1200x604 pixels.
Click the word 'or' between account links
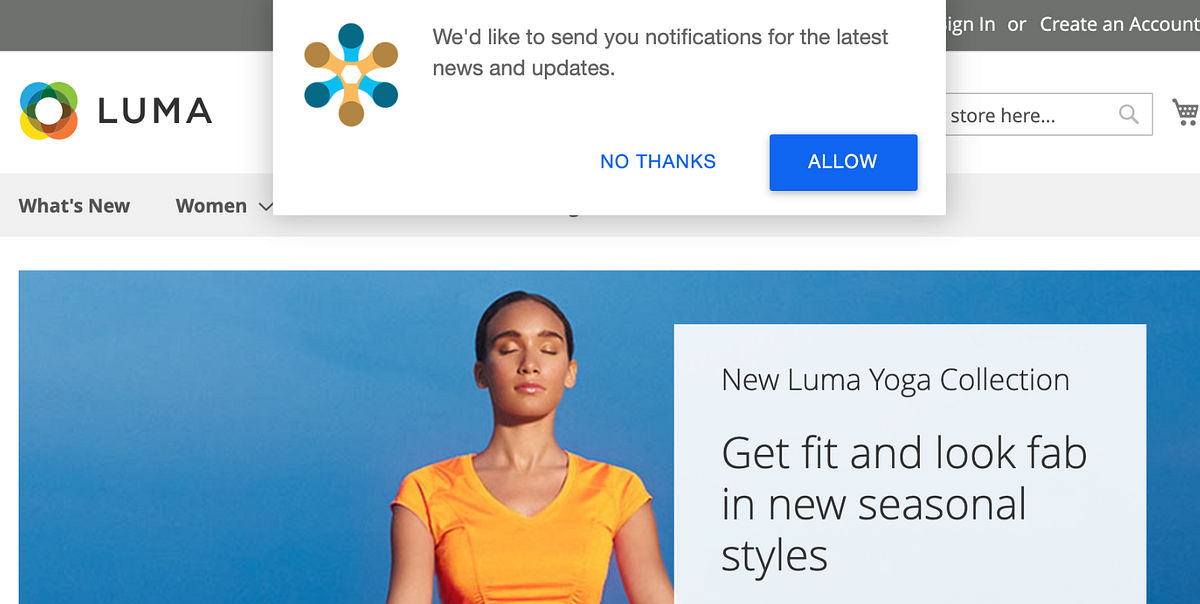coord(1017,24)
